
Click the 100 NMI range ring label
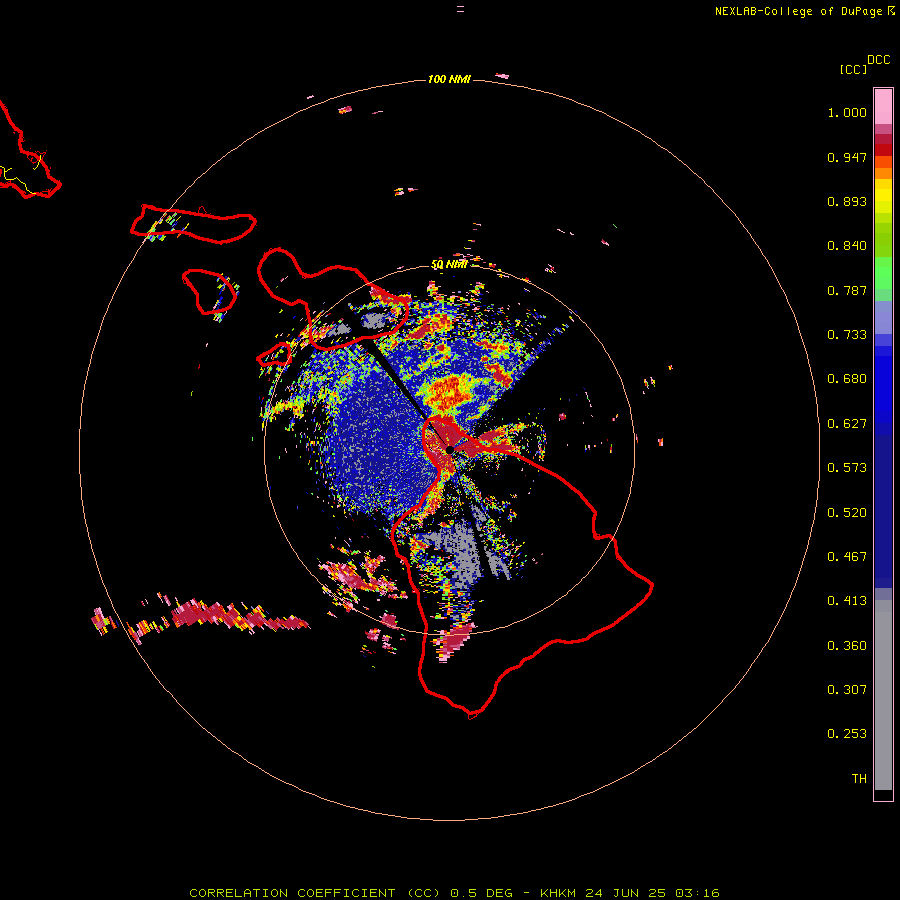click(x=449, y=79)
